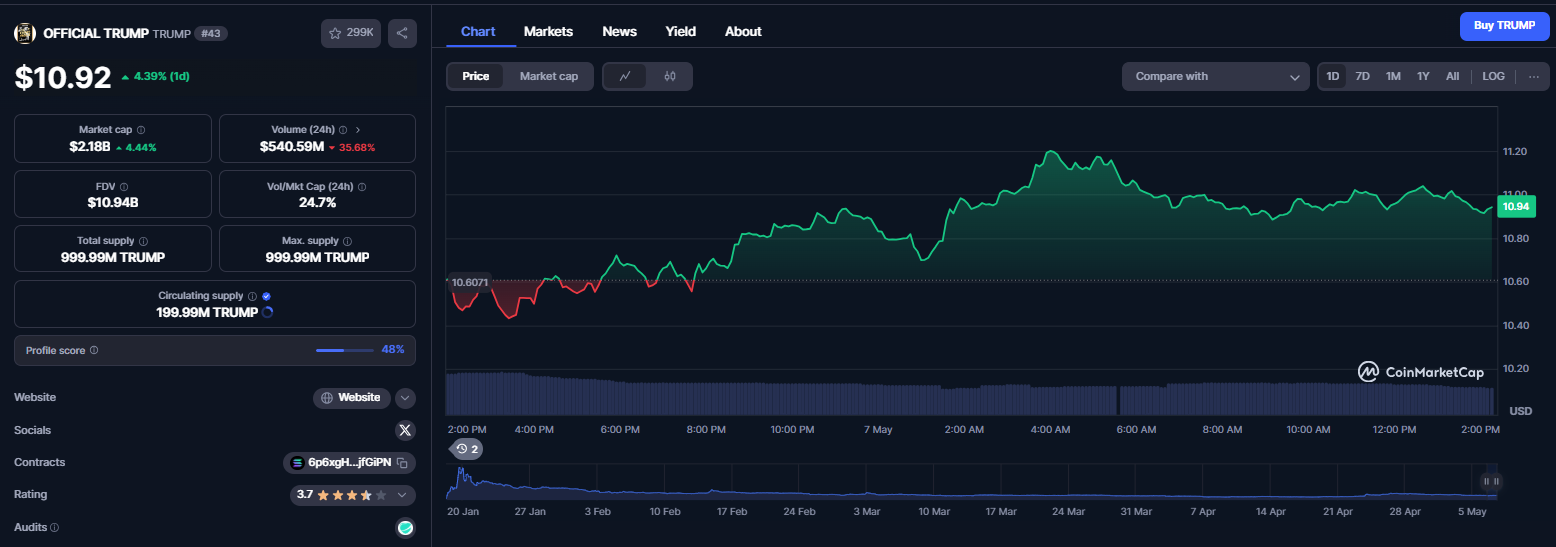The height and width of the screenshot is (547, 1556).
Task: Click Max. supply info icon
Action: [x=348, y=241]
